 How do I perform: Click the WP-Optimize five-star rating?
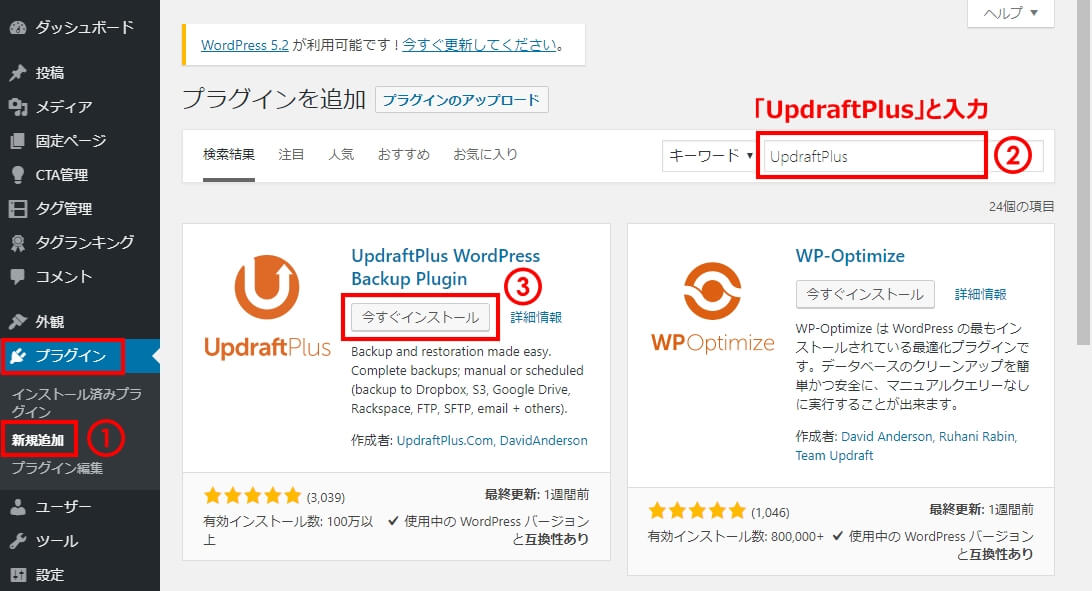696,511
